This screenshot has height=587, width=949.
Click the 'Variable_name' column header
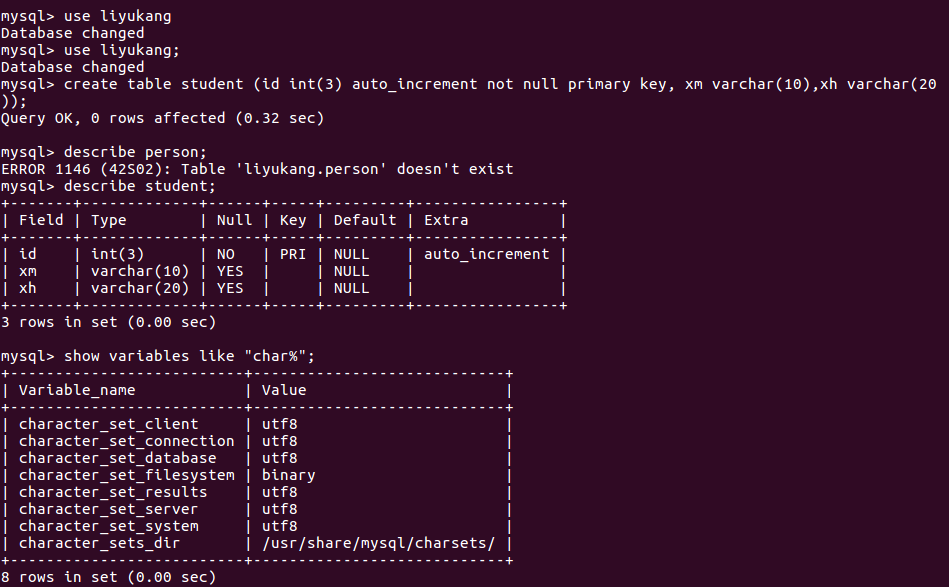[77, 390]
